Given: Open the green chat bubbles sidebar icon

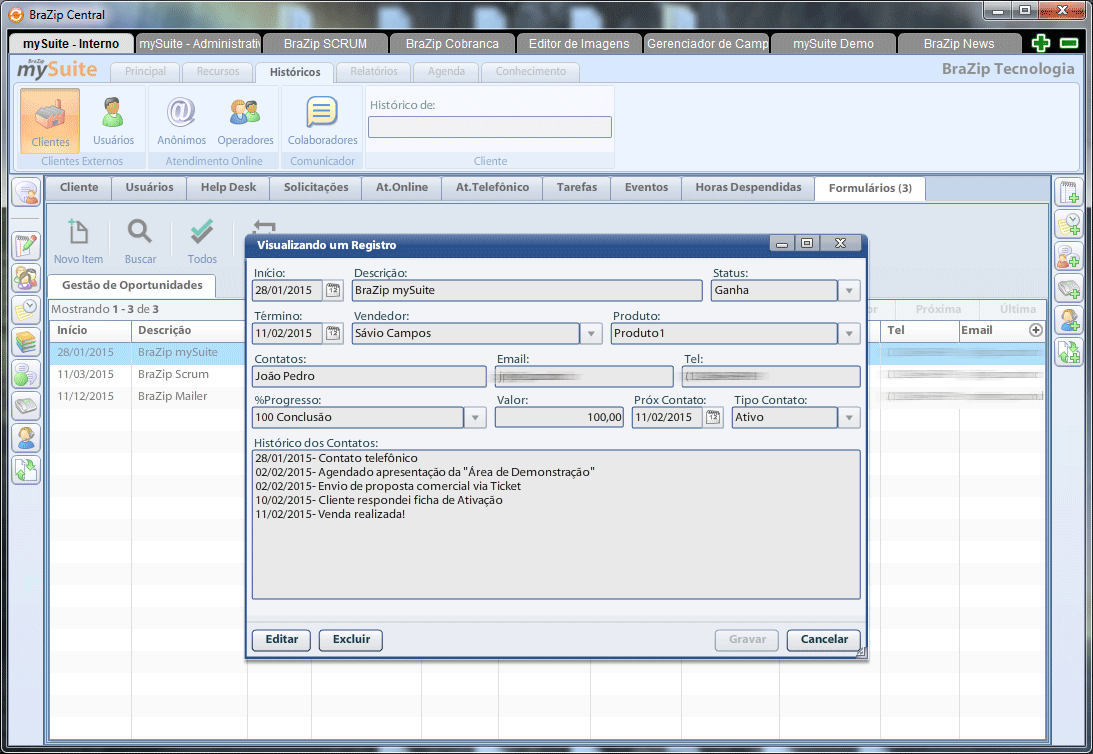Looking at the screenshot, I should pyautogui.click(x=26, y=374).
